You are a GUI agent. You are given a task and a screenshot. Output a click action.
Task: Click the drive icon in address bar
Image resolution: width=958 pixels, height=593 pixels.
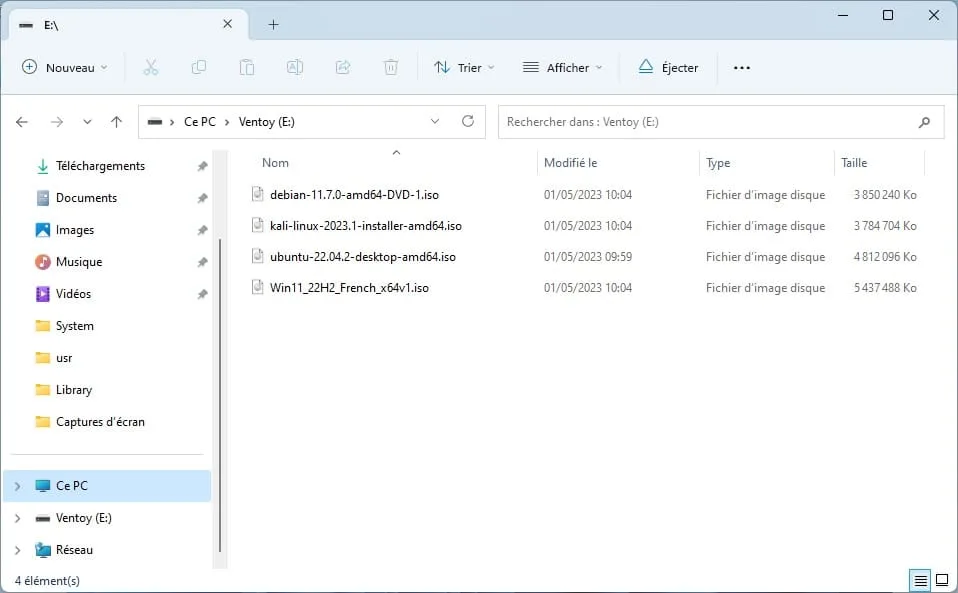pos(155,122)
